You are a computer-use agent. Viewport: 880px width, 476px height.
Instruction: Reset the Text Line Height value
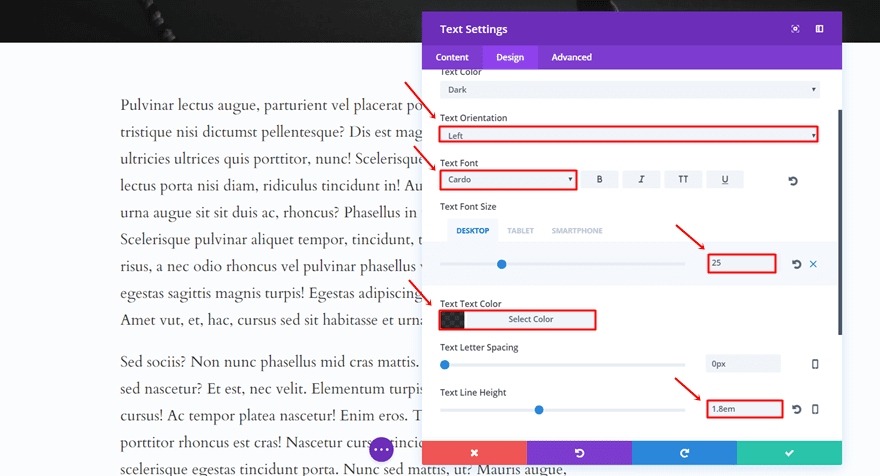(797, 409)
